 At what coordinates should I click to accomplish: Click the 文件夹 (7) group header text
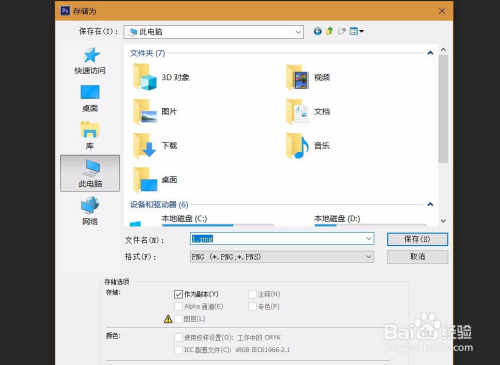(147, 53)
